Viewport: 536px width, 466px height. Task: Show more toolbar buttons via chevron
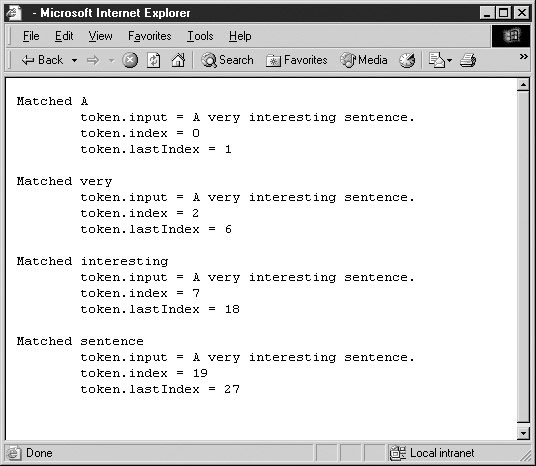(523, 56)
